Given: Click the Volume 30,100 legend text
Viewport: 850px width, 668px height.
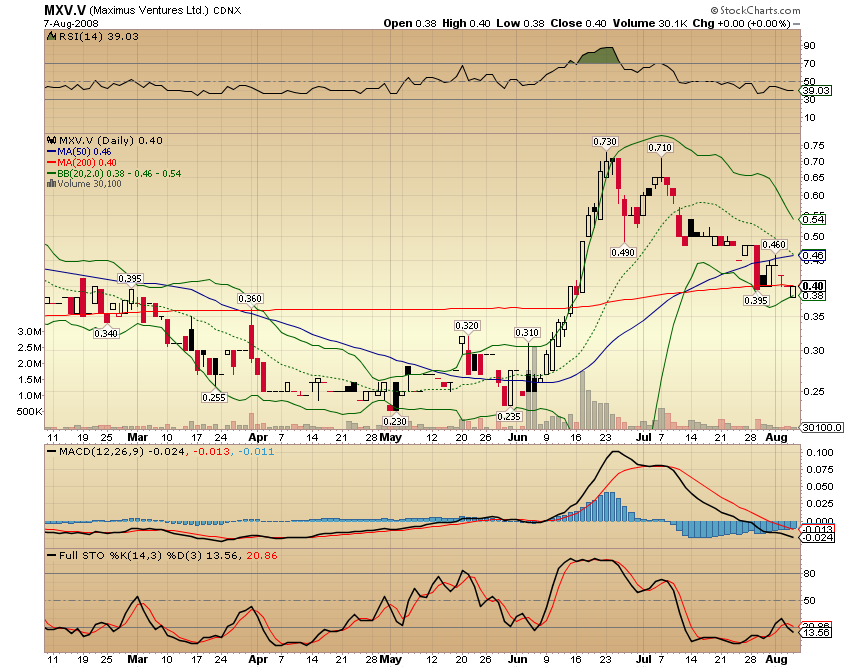Looking at the screenshot, I should 89,184.
